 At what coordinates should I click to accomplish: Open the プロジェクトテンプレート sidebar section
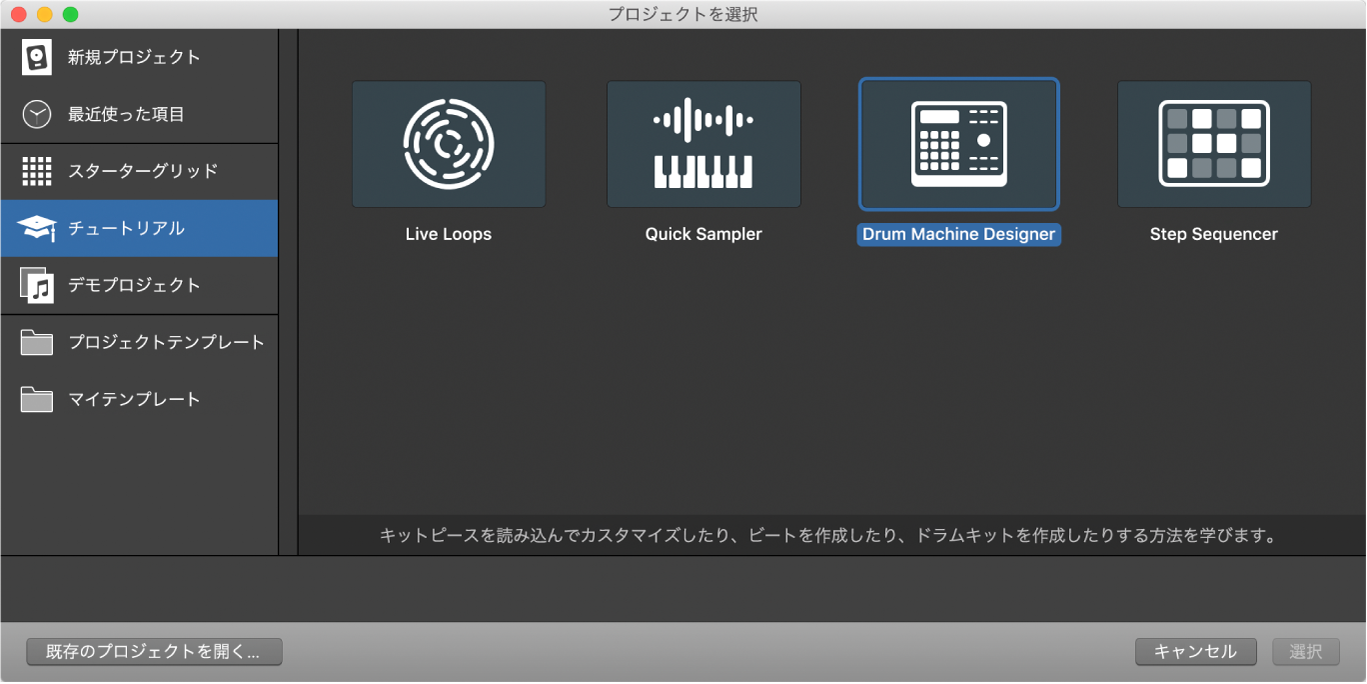click(x=139, y=342)
